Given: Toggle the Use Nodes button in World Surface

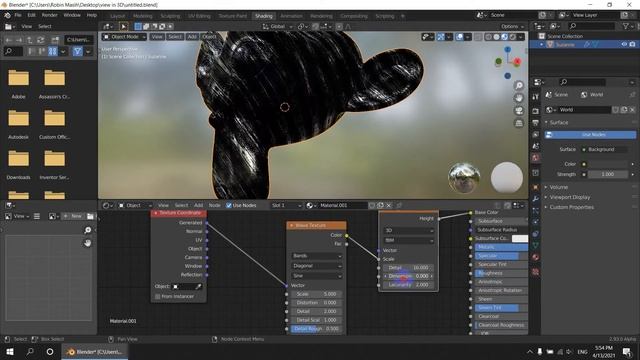Looking at the screenshot, I should click(590, 135).
